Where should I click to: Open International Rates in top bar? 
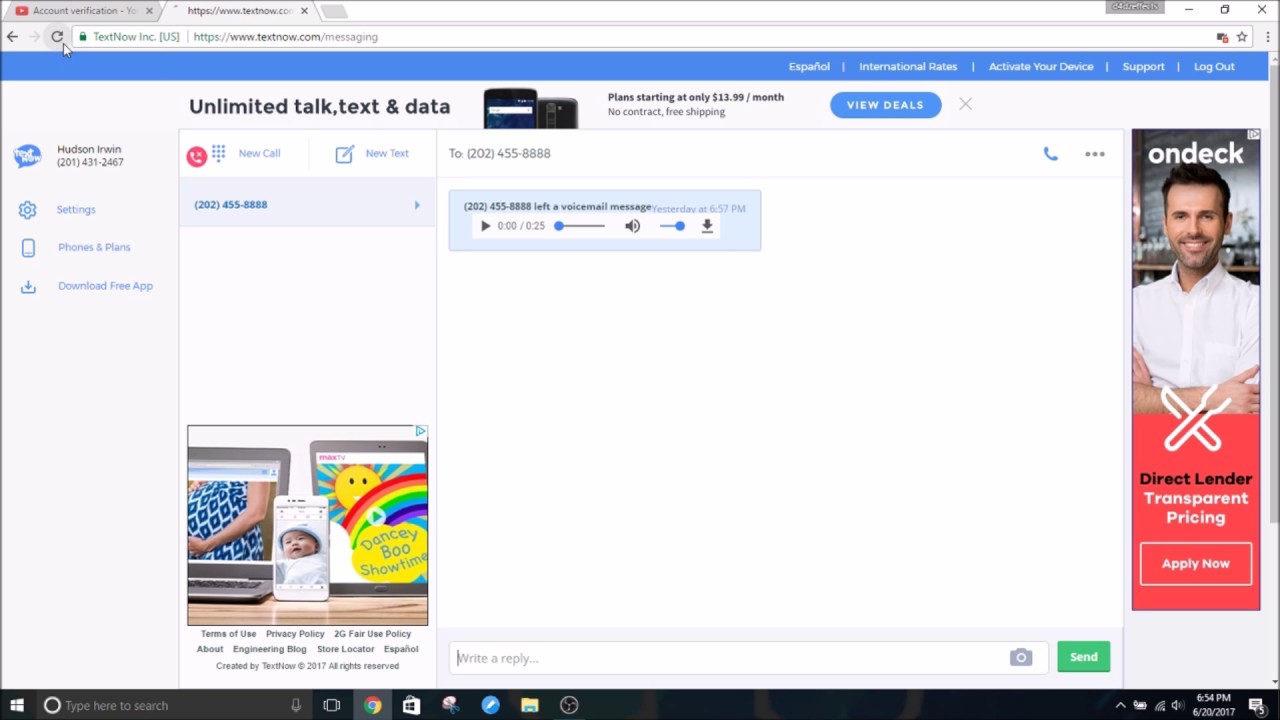point(908,67)
